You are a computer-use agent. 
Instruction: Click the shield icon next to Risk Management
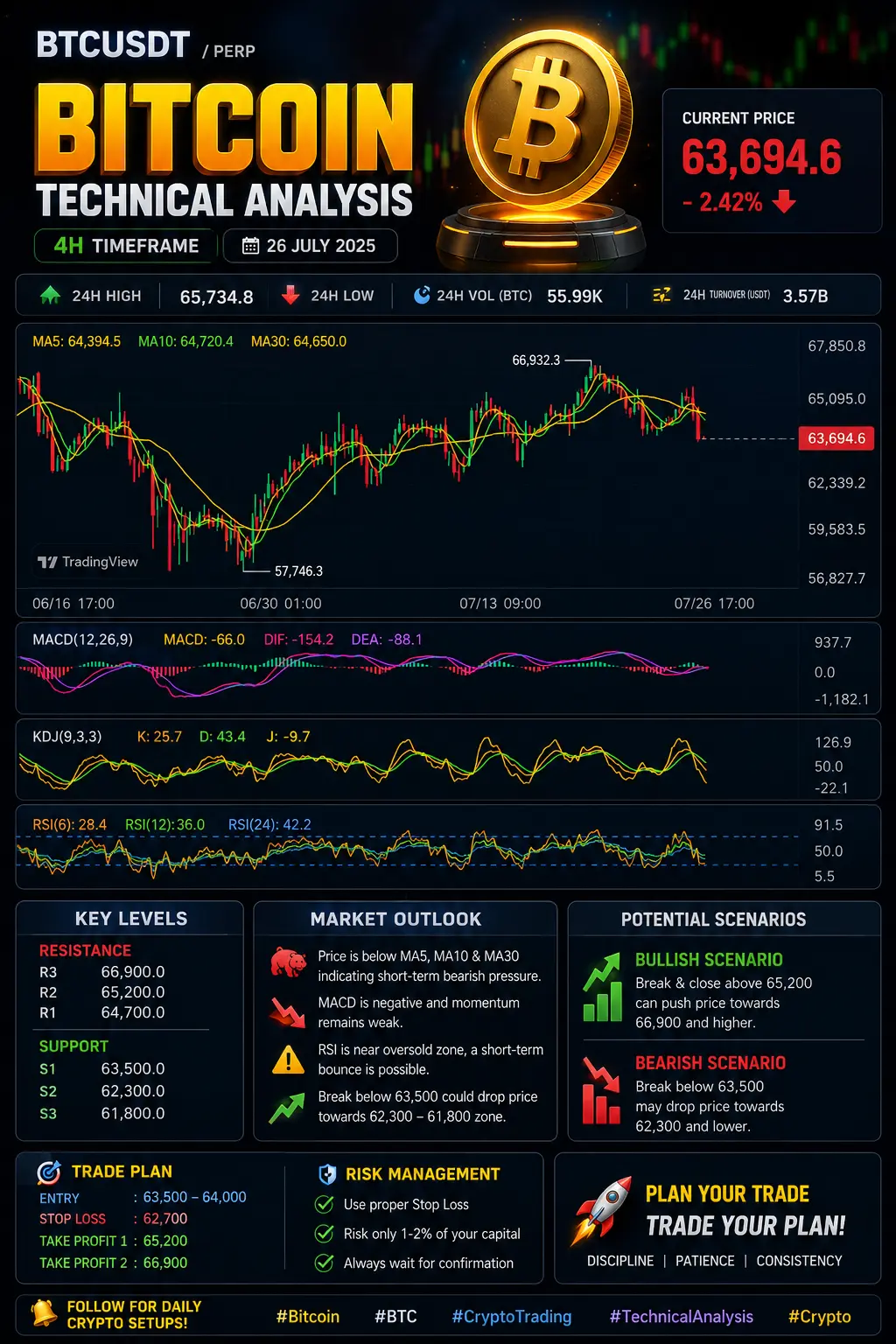327,1173
